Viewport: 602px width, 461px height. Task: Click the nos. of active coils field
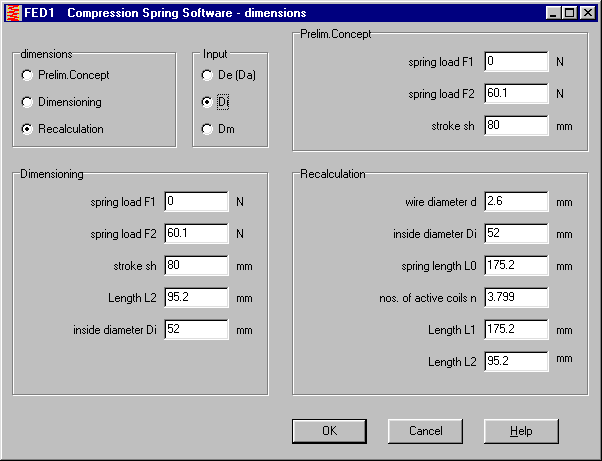515,297
